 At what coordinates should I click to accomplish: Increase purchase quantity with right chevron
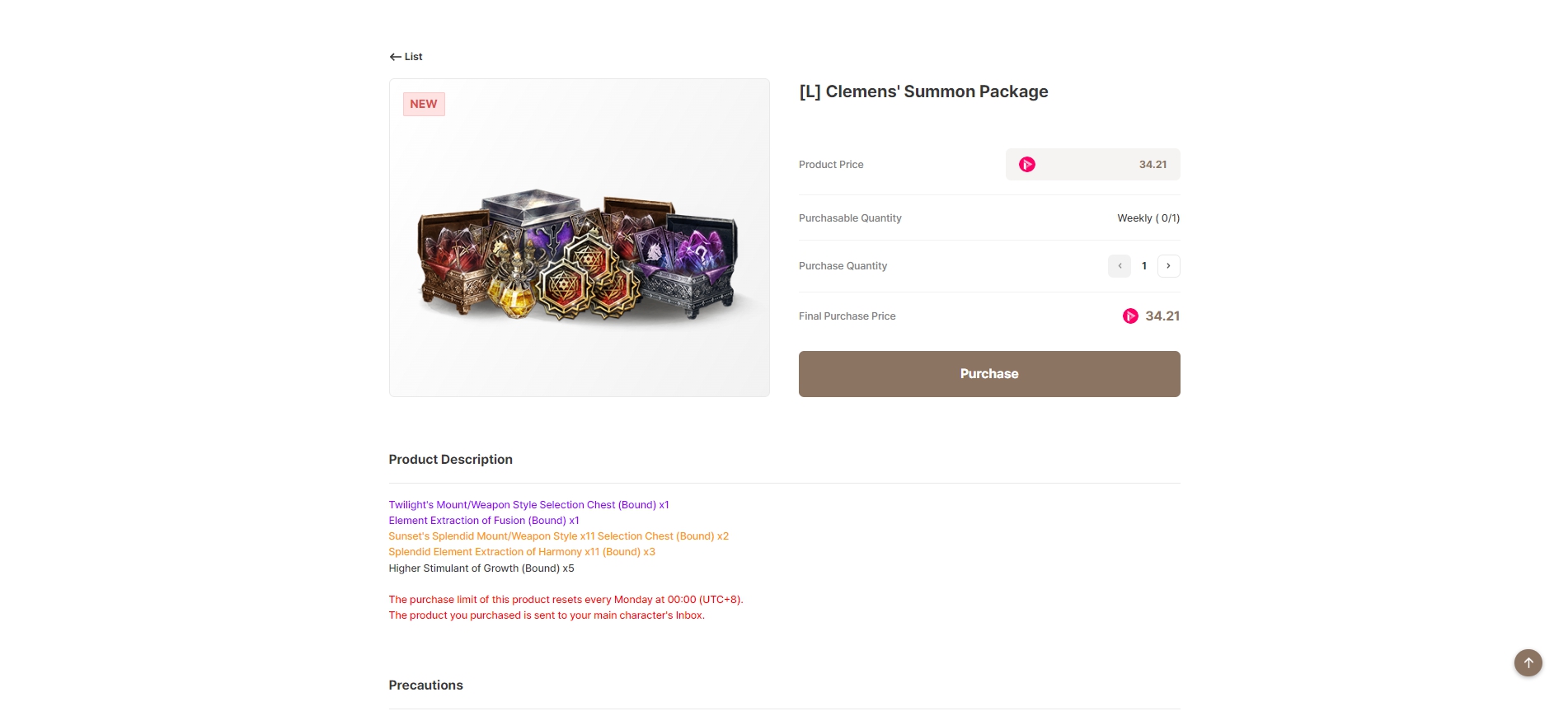(x=1168, y=266)
